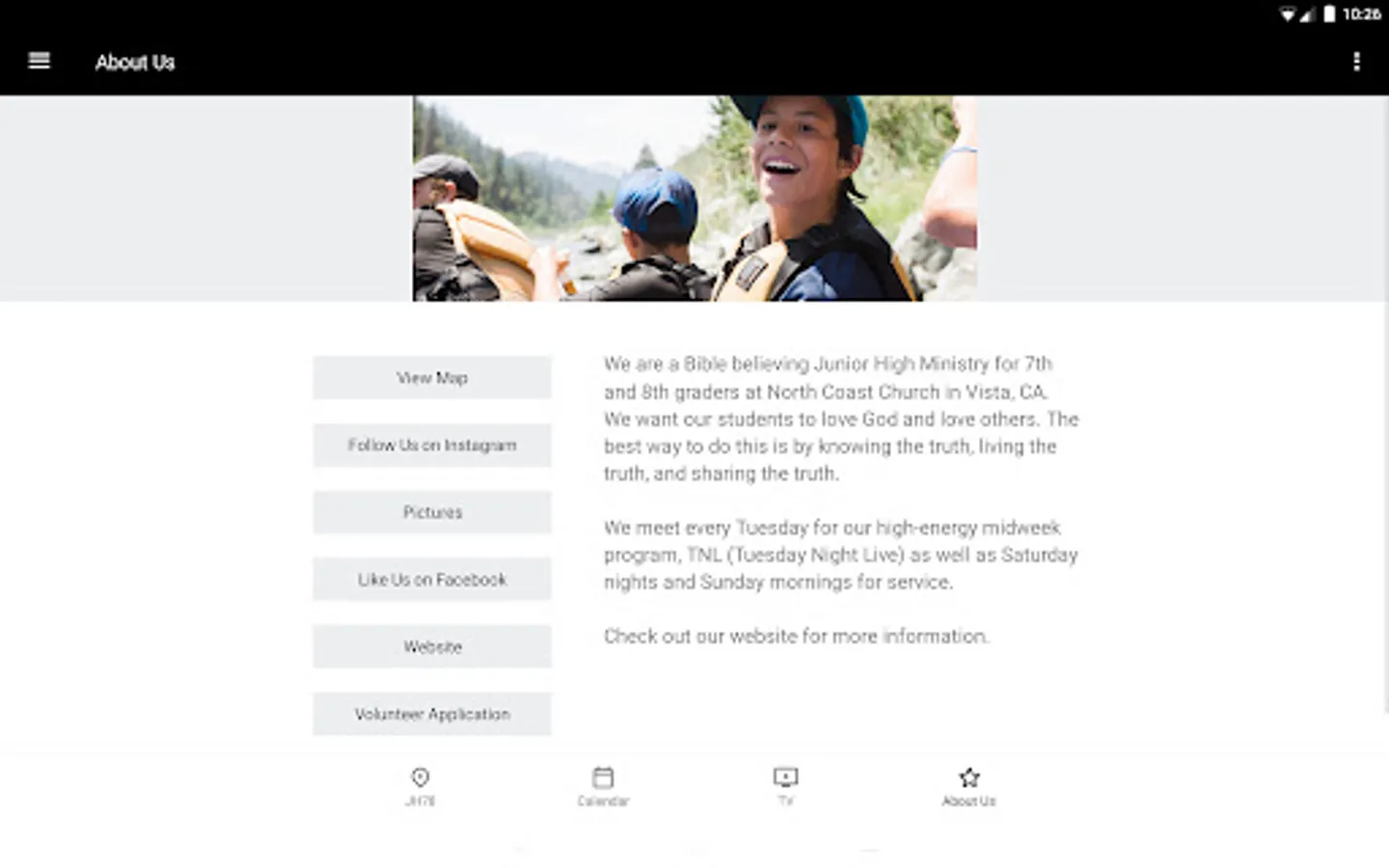The height and width of the screenshot is (868, 1389).
Task: Select Like Us on Facebook
Action: (432, 580)
